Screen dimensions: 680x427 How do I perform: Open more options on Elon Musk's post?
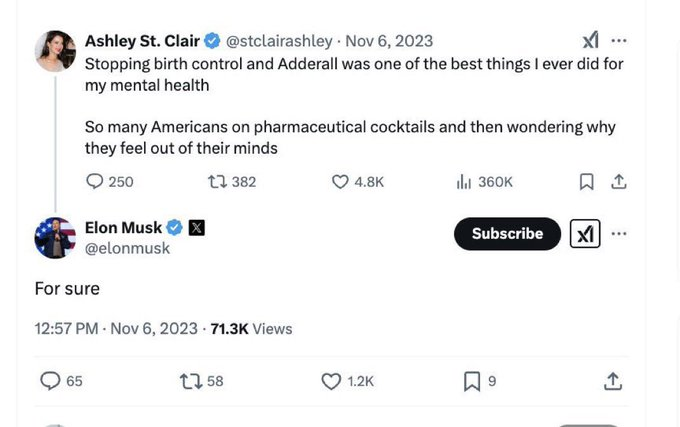pyautogui.click(x=620, y=233)
